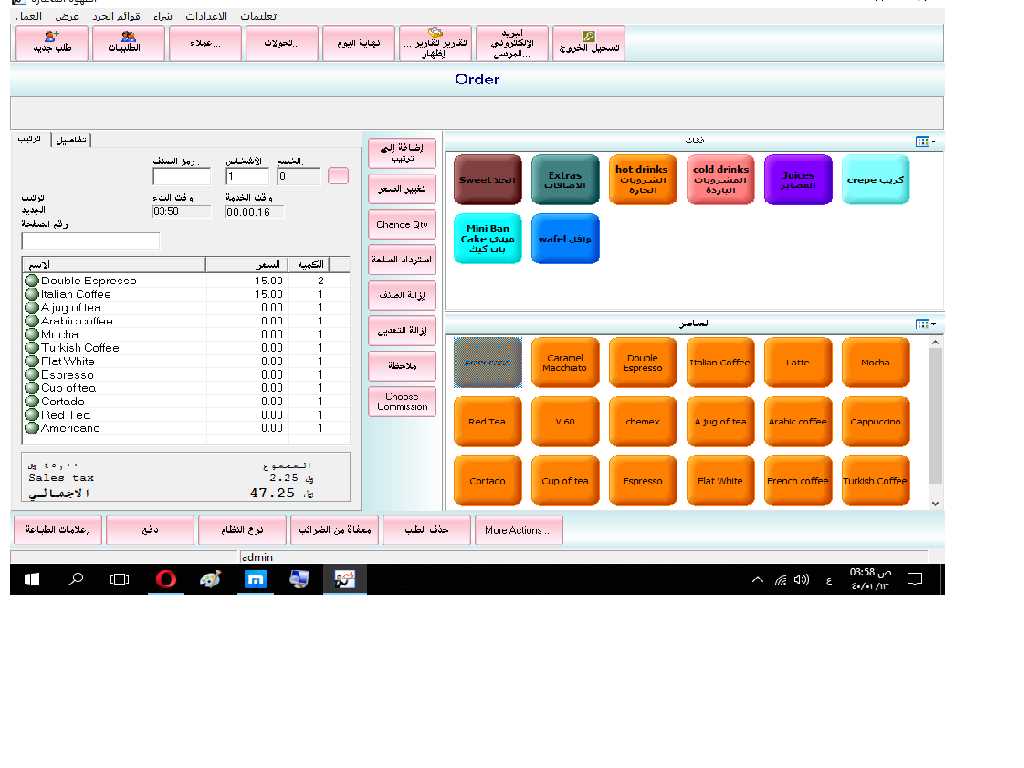
Task: Add Red Tea item tile
Action: tap(487, 421)
